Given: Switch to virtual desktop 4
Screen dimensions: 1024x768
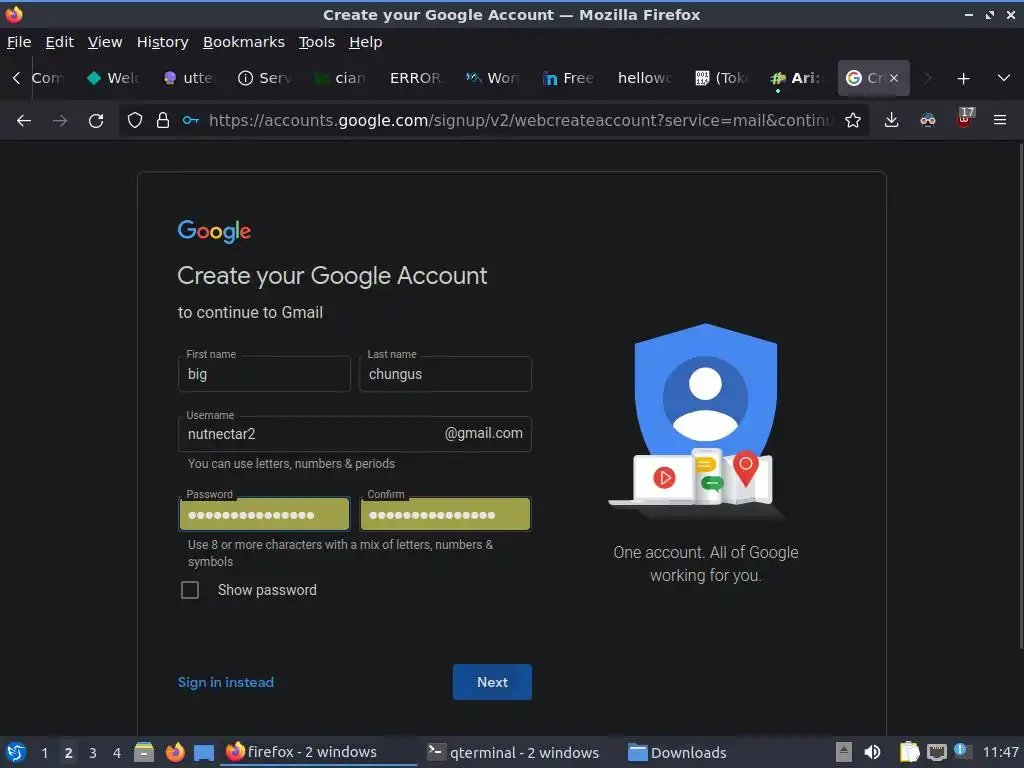Looking at the screenshot, I should 117,752.
